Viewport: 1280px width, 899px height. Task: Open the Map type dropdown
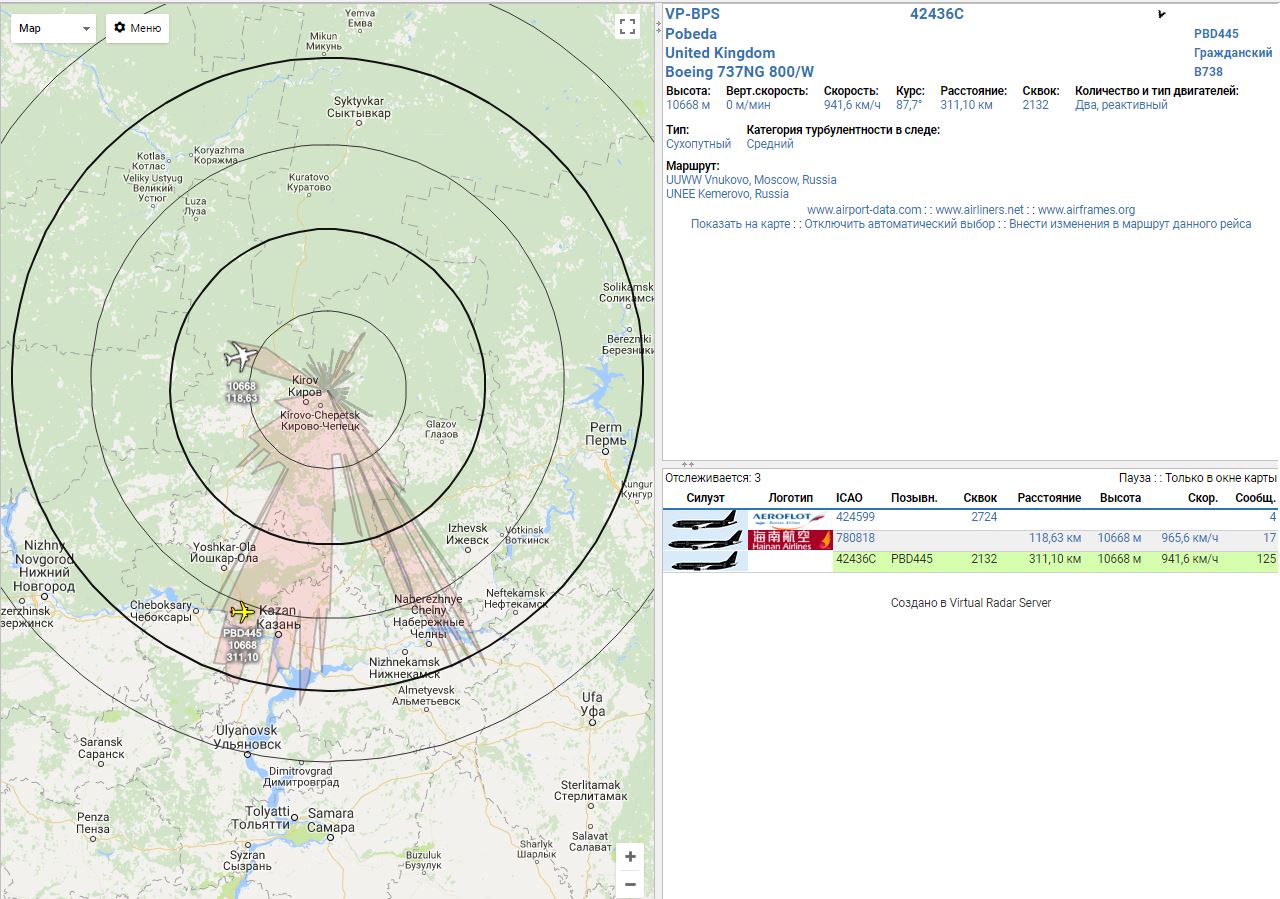(x=53, y=28)
